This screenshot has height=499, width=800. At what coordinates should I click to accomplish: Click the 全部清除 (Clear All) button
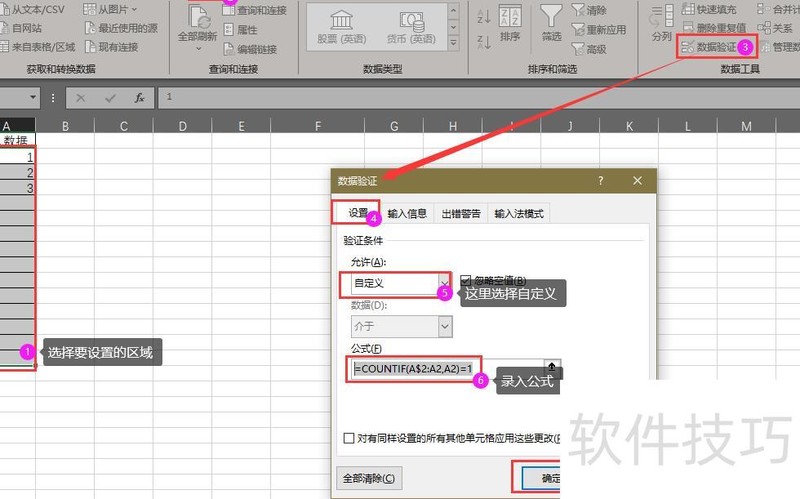368,478
